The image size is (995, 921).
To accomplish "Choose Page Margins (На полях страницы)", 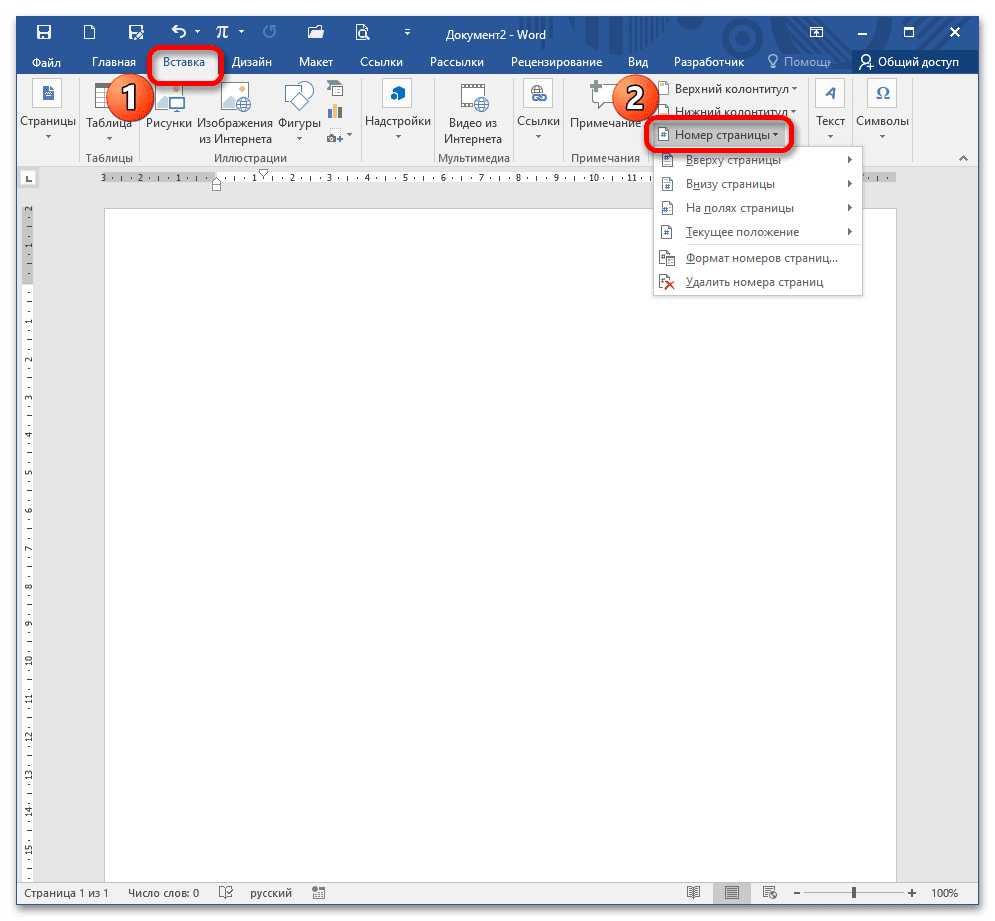I will [758, 208].
